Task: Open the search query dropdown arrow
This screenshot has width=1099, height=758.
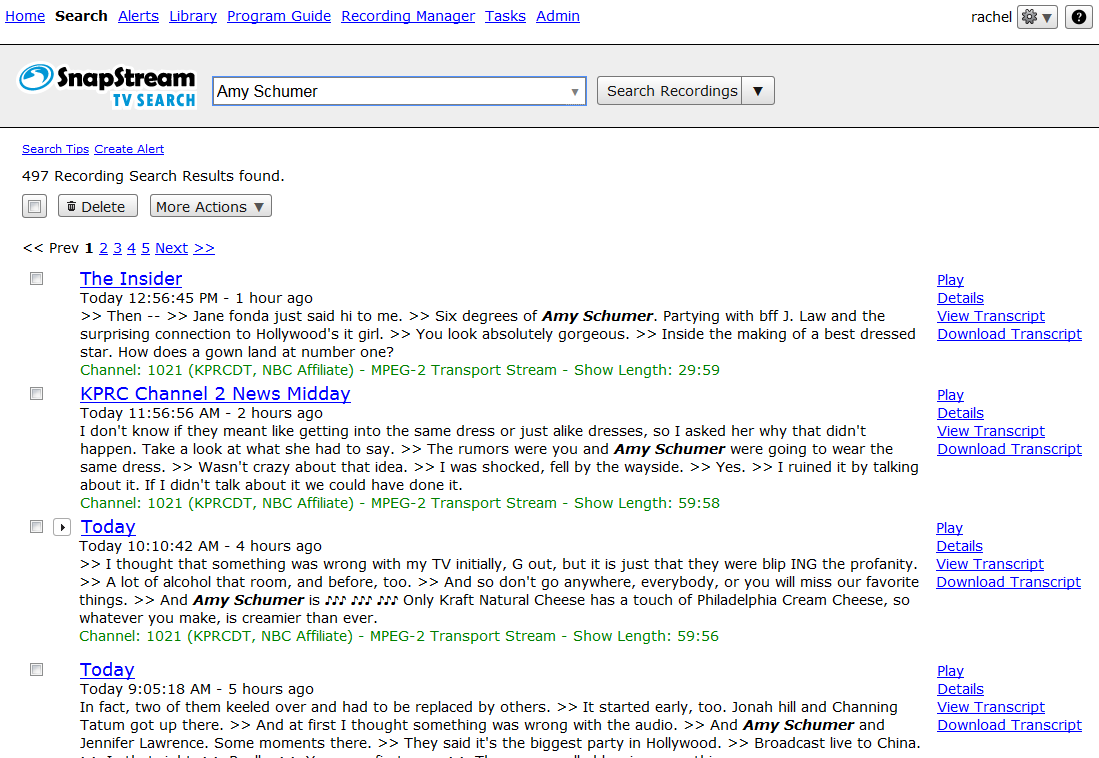Action: coord(575,92)
